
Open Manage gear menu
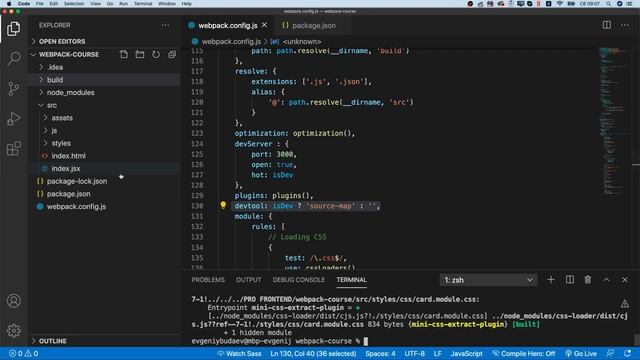(x=13, y=330)
